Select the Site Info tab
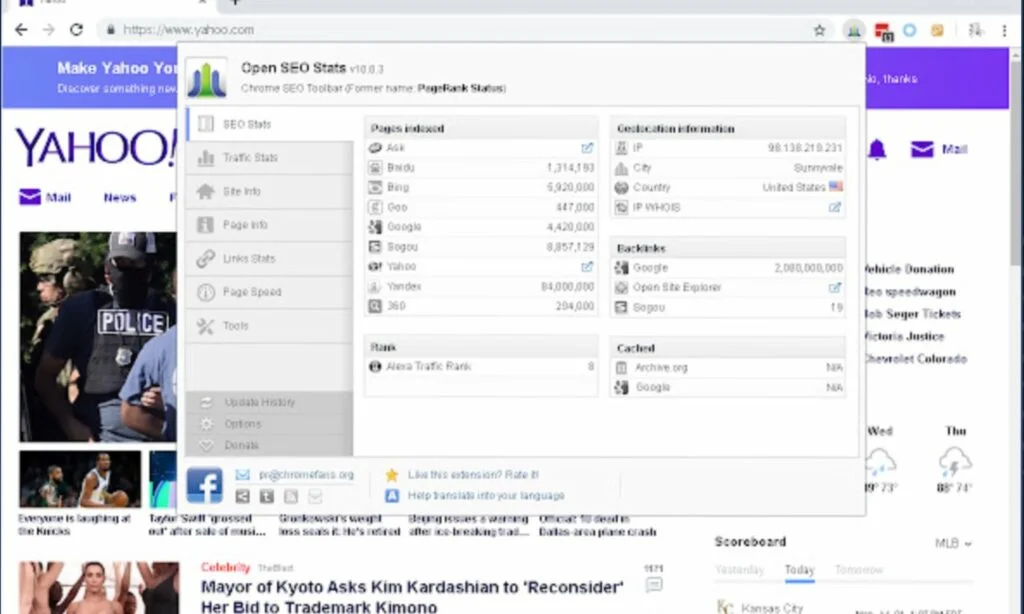 (241, 191)
